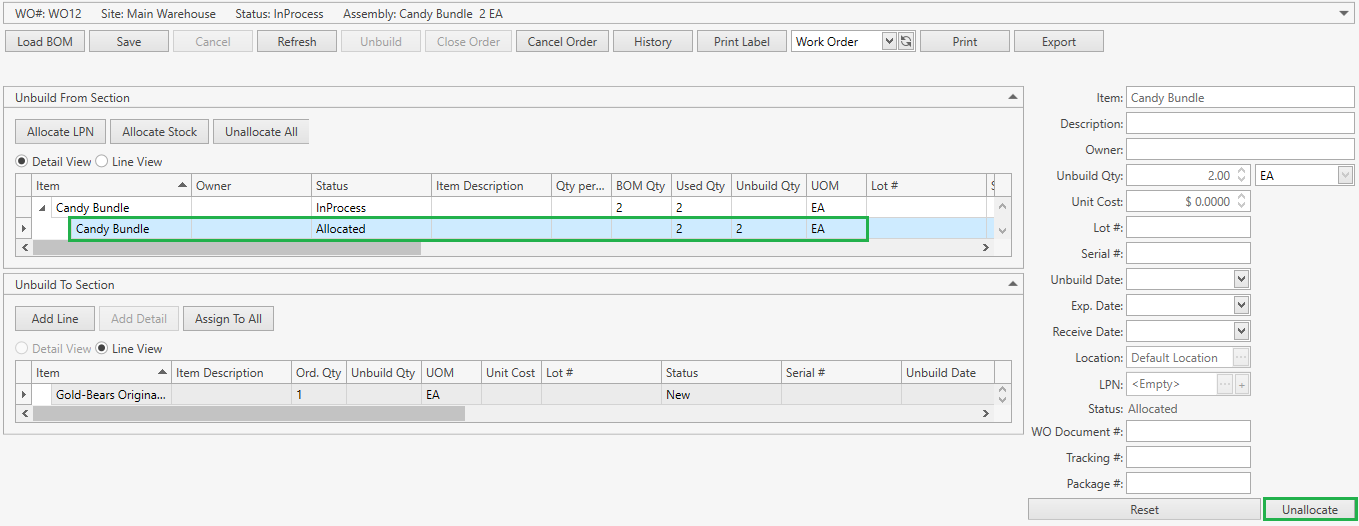Viewport: 1359px width, 526px height.
Task: Select Line View in Unbuild From Section
Action: coord(102,162)
